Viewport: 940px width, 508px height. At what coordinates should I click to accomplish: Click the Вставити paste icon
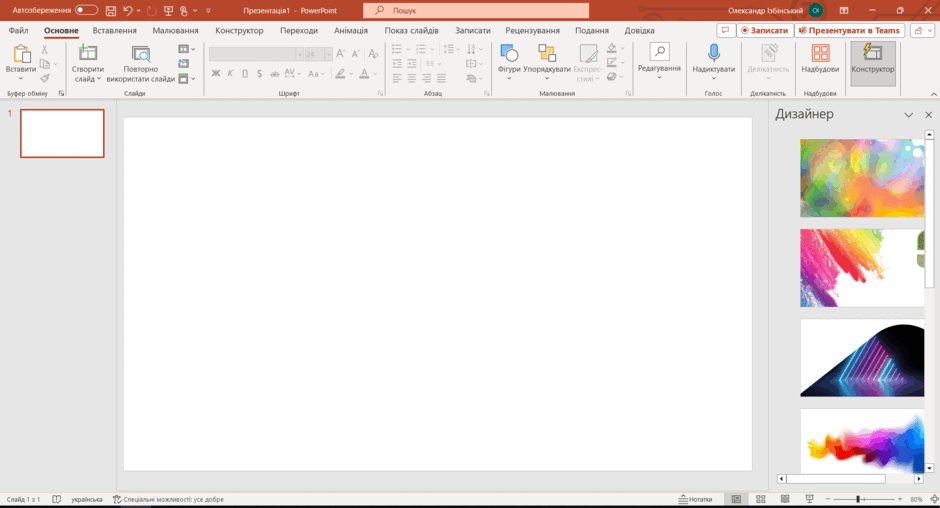pos(22,54)
